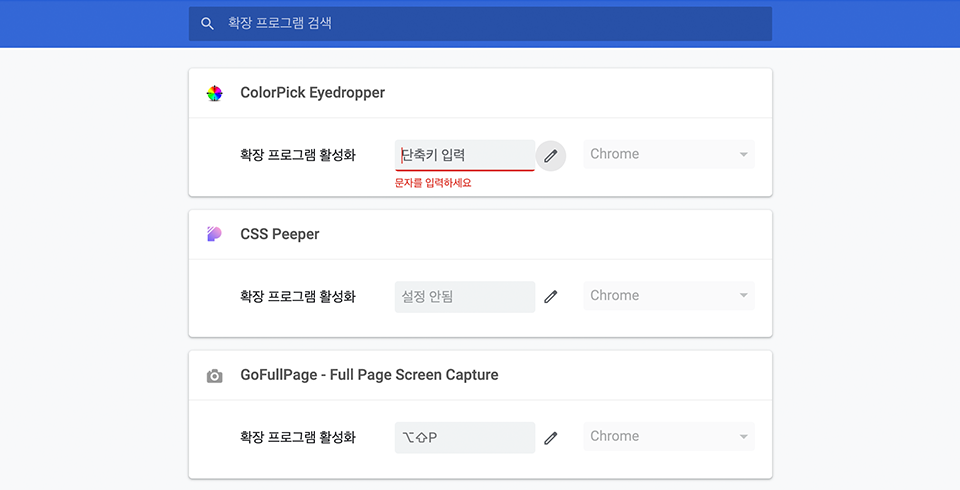The image size is (960, 490).
Task: Click the CSS Peeper 설정 안됨 shortcut field
Action: 465,296
